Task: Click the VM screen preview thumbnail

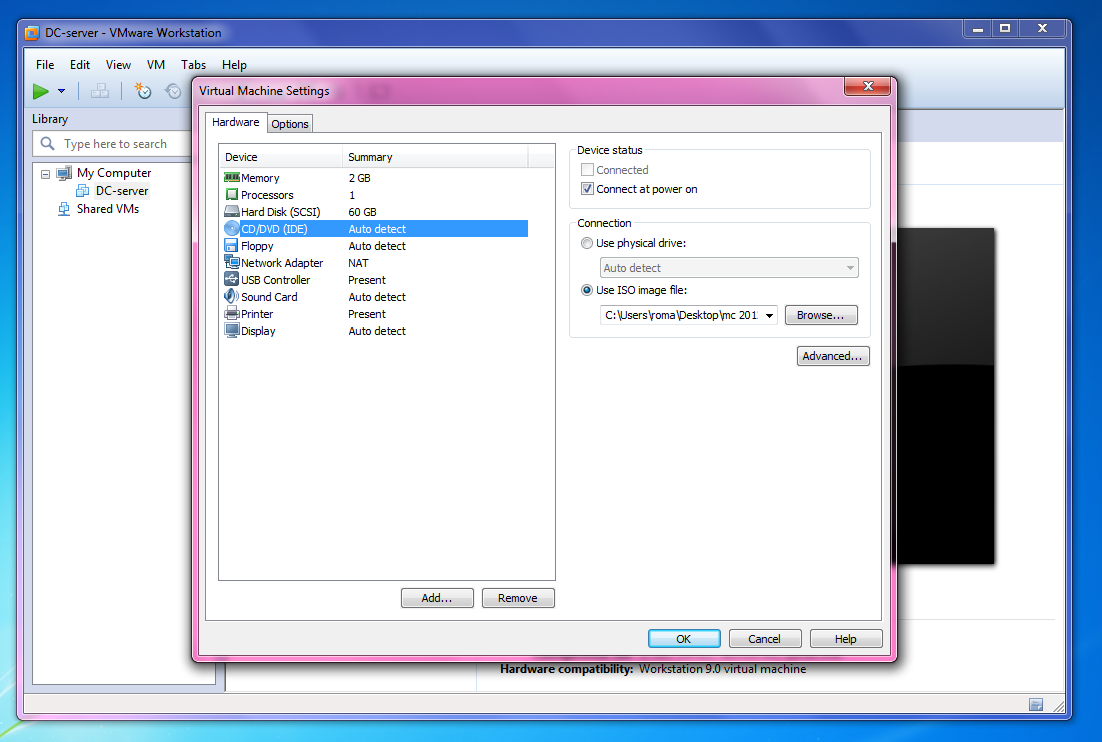Action: click(x=946, y=396)
